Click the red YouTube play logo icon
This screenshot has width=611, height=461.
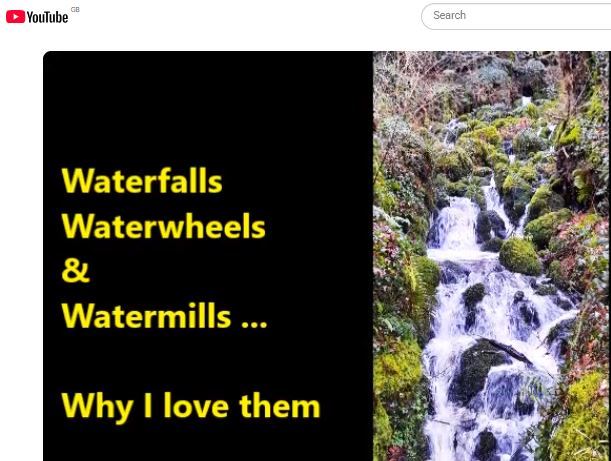tap(15, 17)
